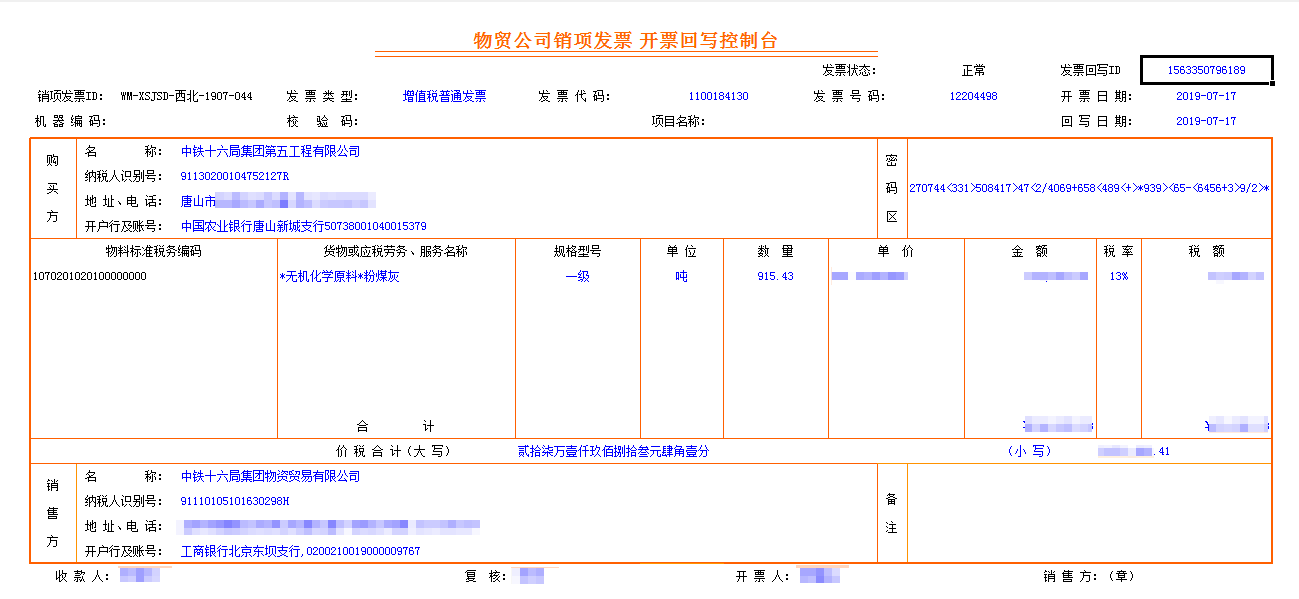Click the 开票人 label
This screenshot has height=599, width=1299.
tap(763, 576)
